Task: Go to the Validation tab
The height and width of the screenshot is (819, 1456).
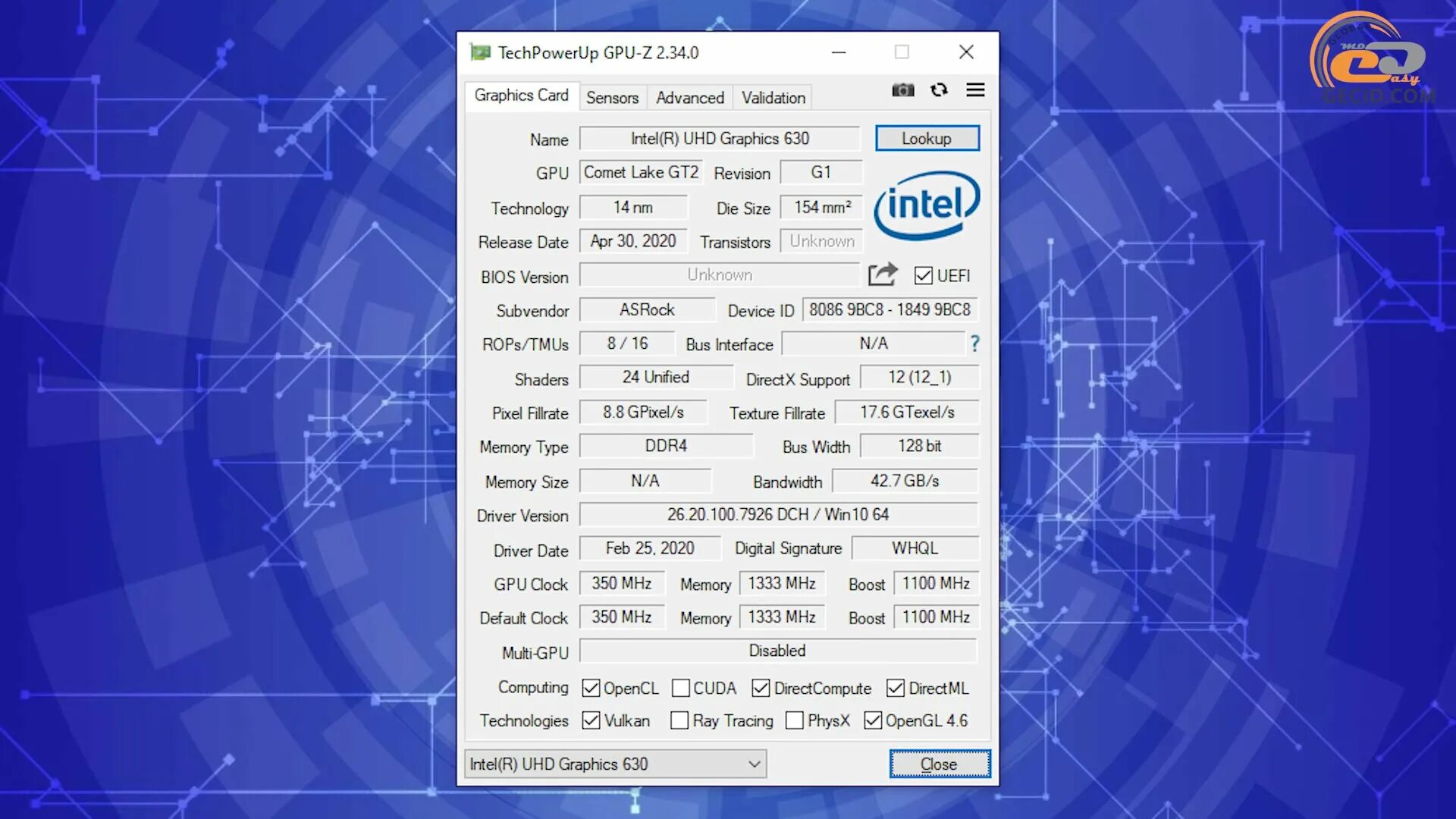Action: pyautogui.click(x=773, y=98)
